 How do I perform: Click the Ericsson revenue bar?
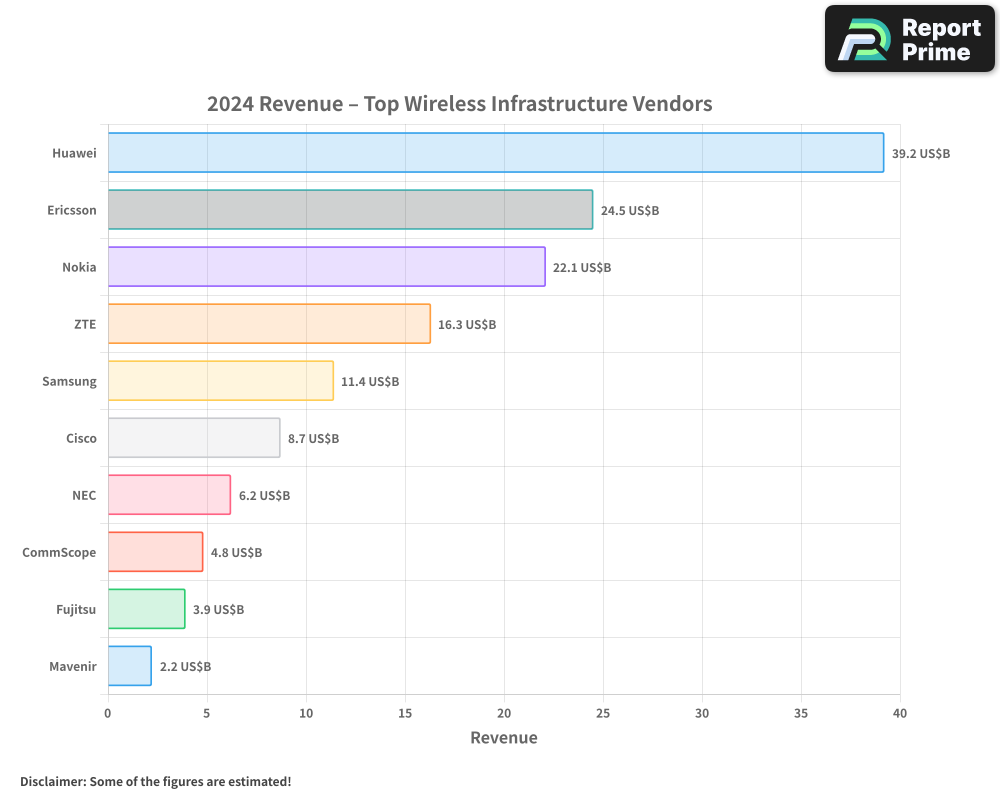(x=350, y=210)
